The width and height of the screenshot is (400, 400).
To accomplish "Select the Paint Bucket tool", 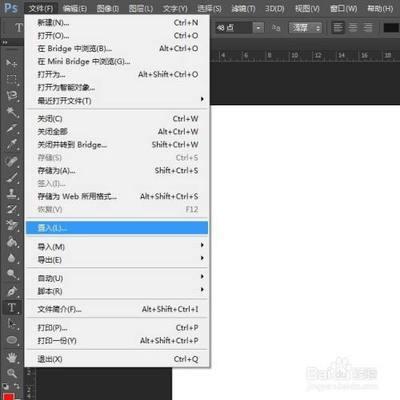I will [x=12, y=242].
